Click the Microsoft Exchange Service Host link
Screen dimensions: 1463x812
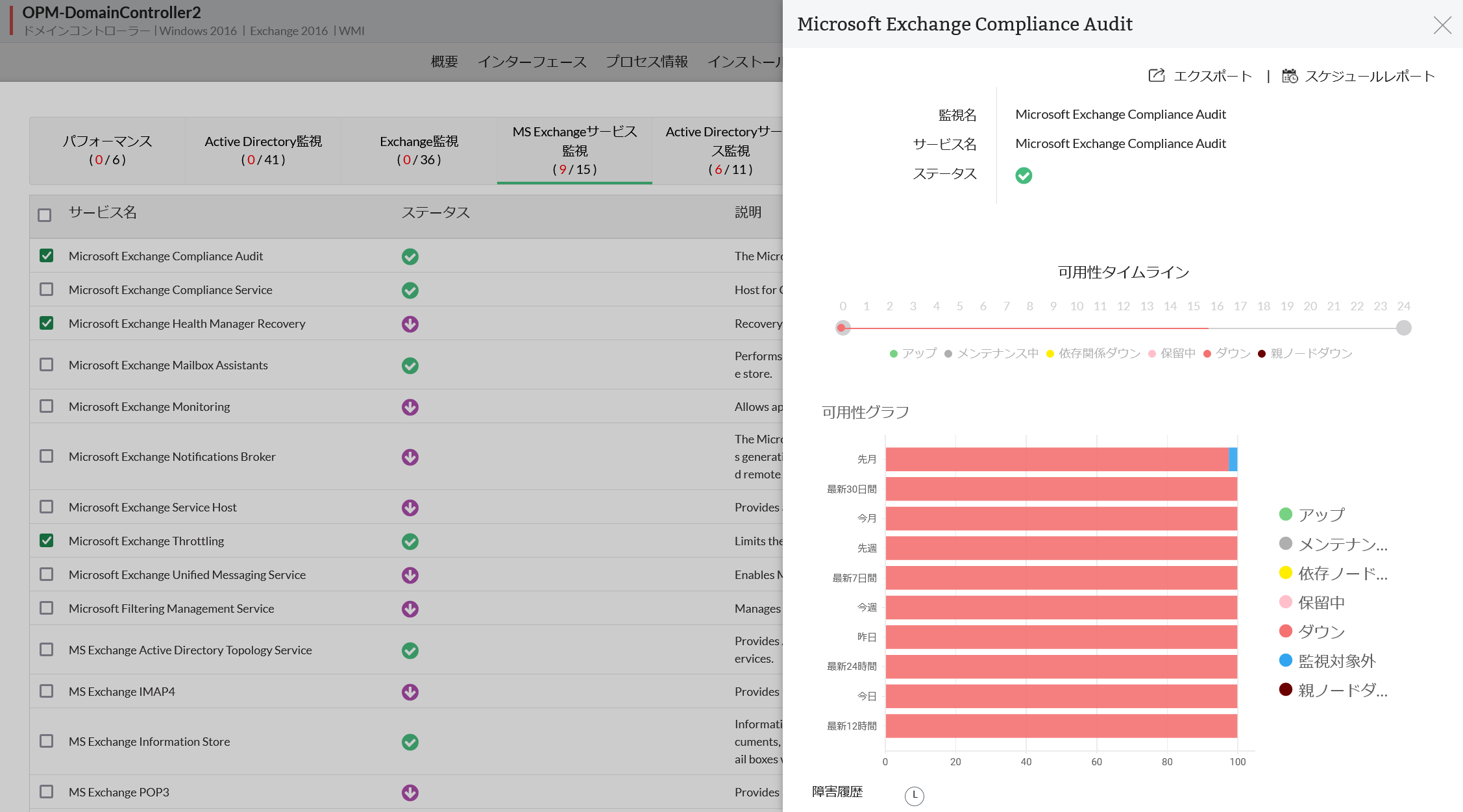153,508
